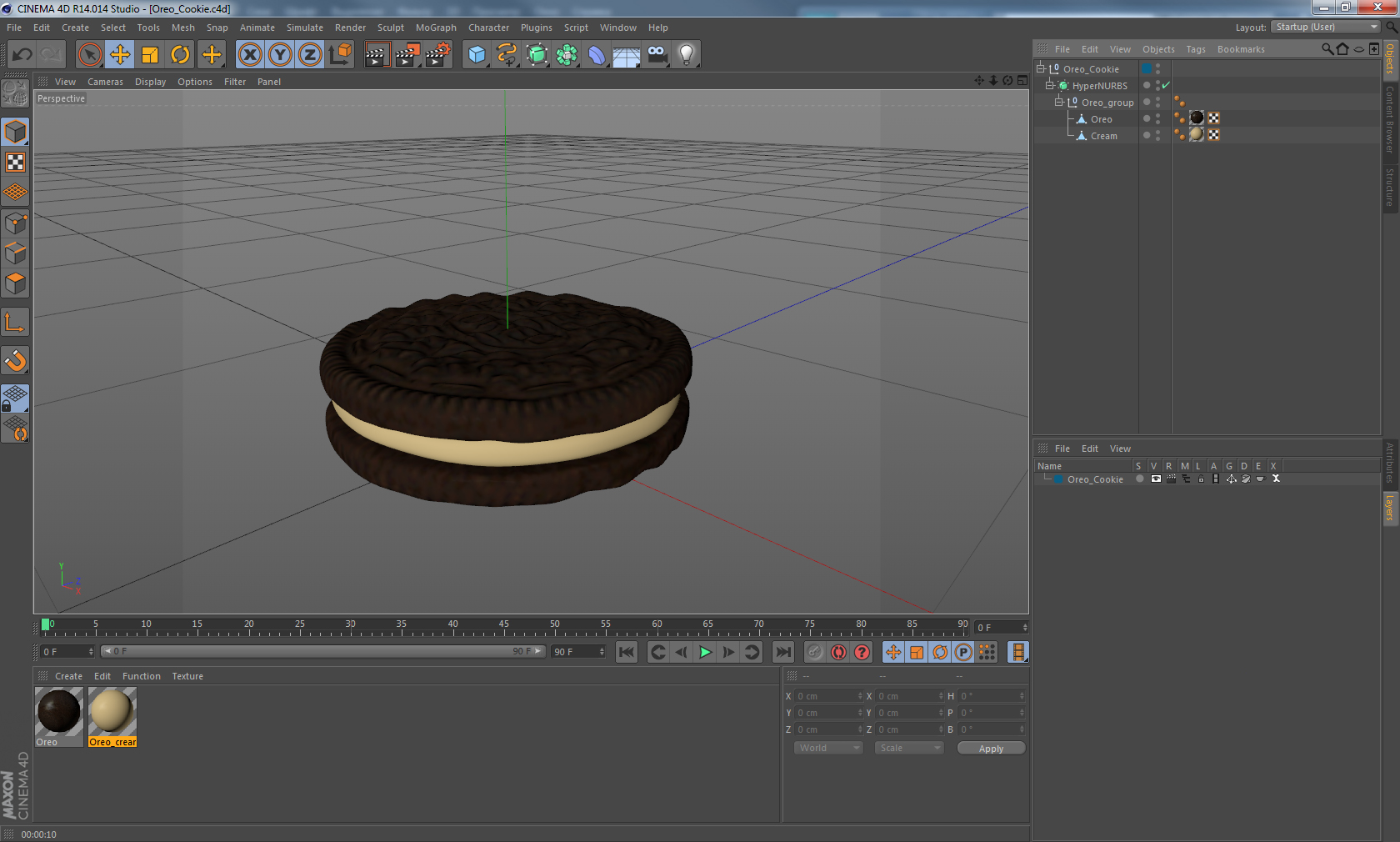Toggle the locked workplane icon

16,398
